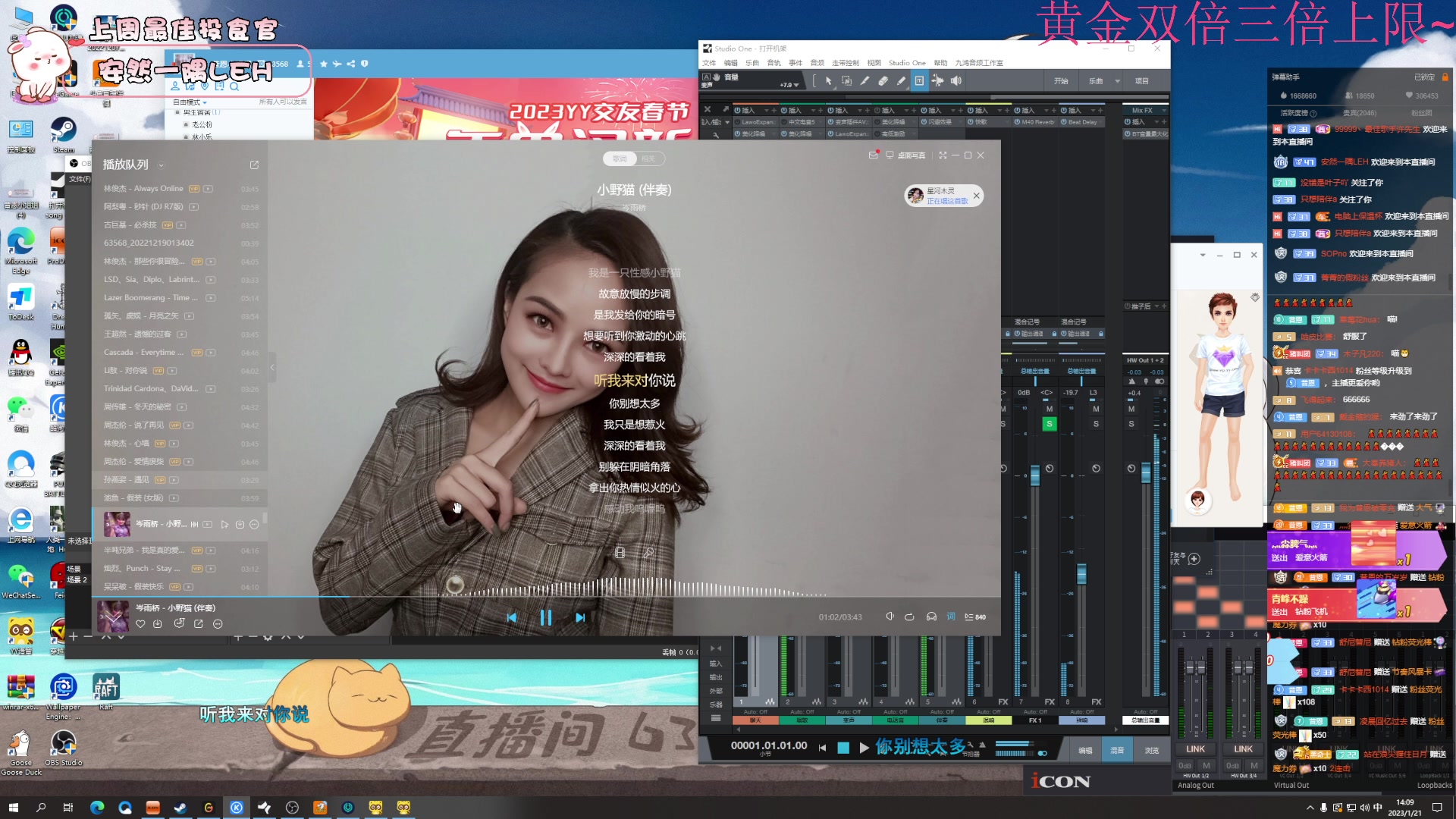Viewport: 1456px width, 819px height.
Task: Select the Arrow tool in Studio One toolbar
Action: 828,81
